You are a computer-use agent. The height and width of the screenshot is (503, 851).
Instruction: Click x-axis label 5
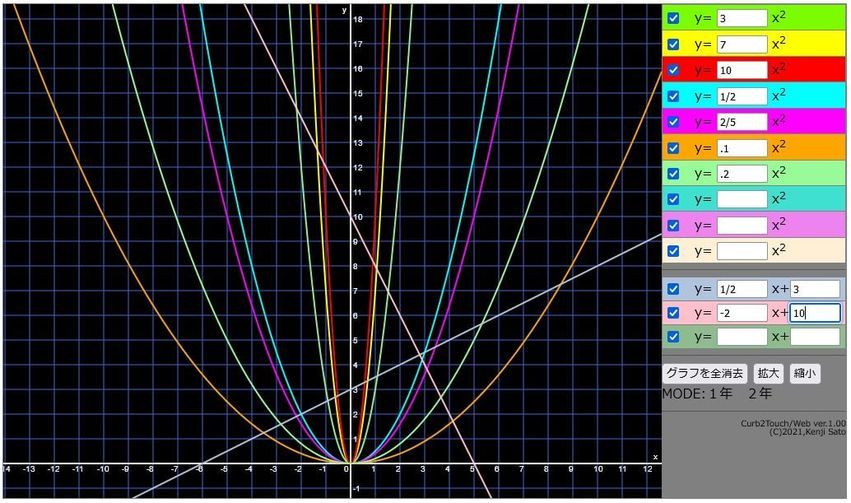[472, 469]
